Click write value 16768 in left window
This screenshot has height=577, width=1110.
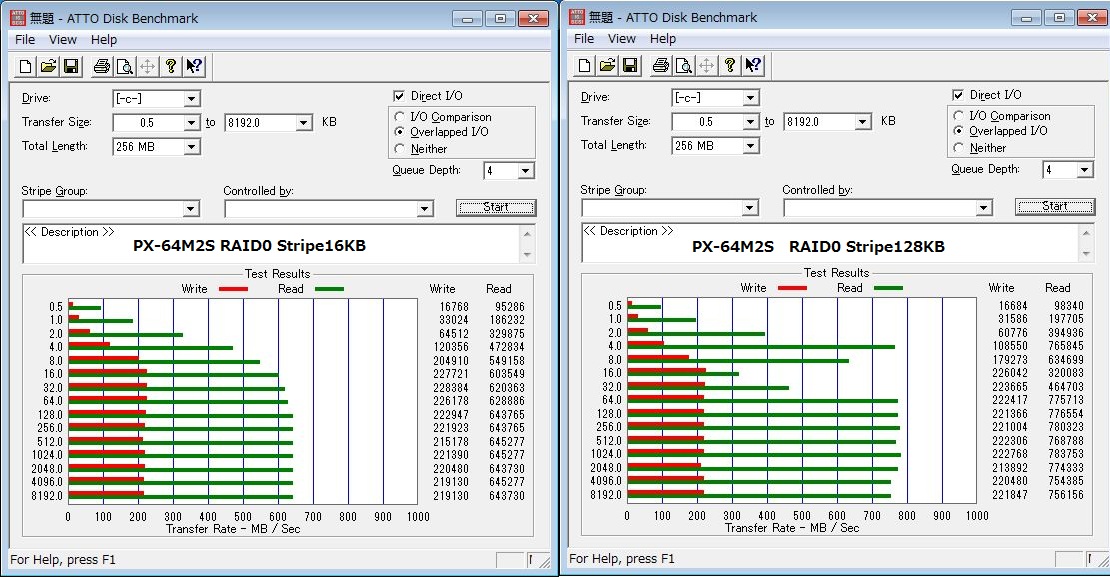454,307
